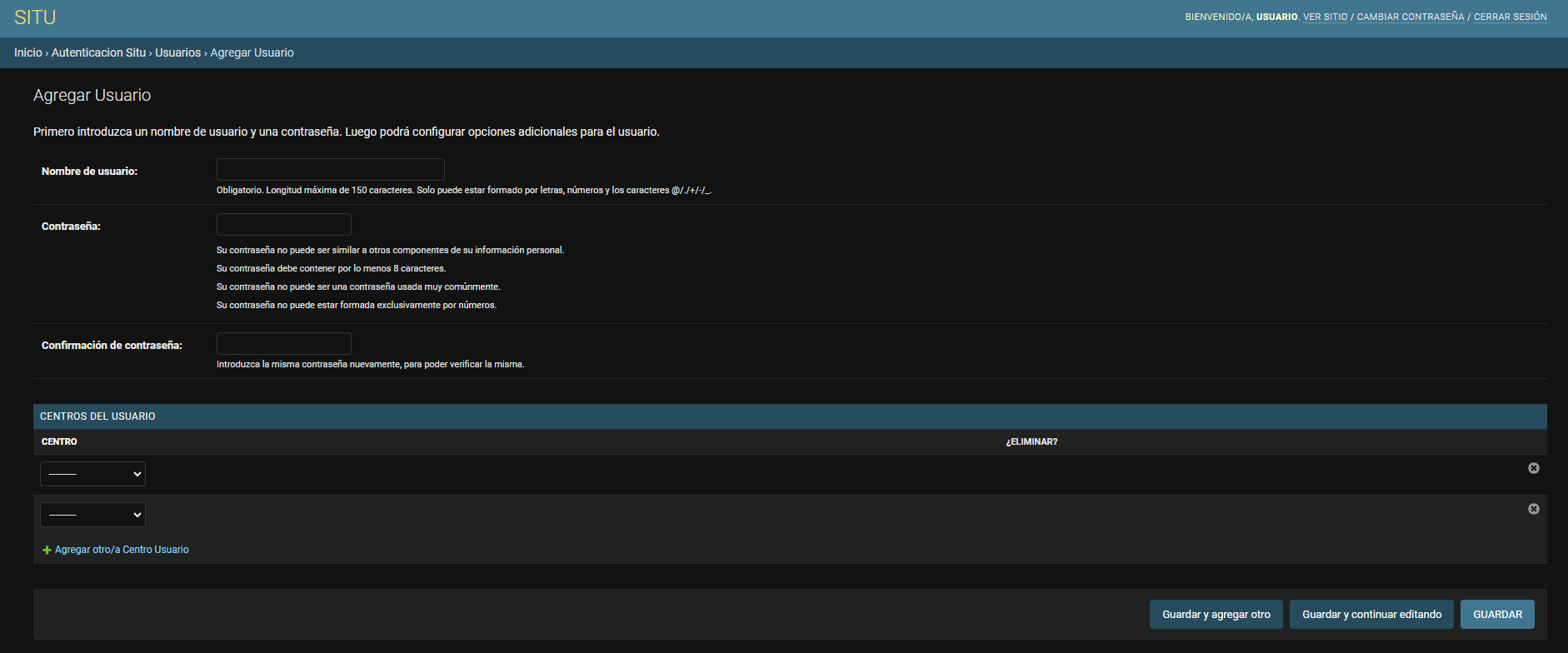Screen dimensions: 1568x653
Task: Open the second Centro dropdown
Action: (x=92, y=515)
